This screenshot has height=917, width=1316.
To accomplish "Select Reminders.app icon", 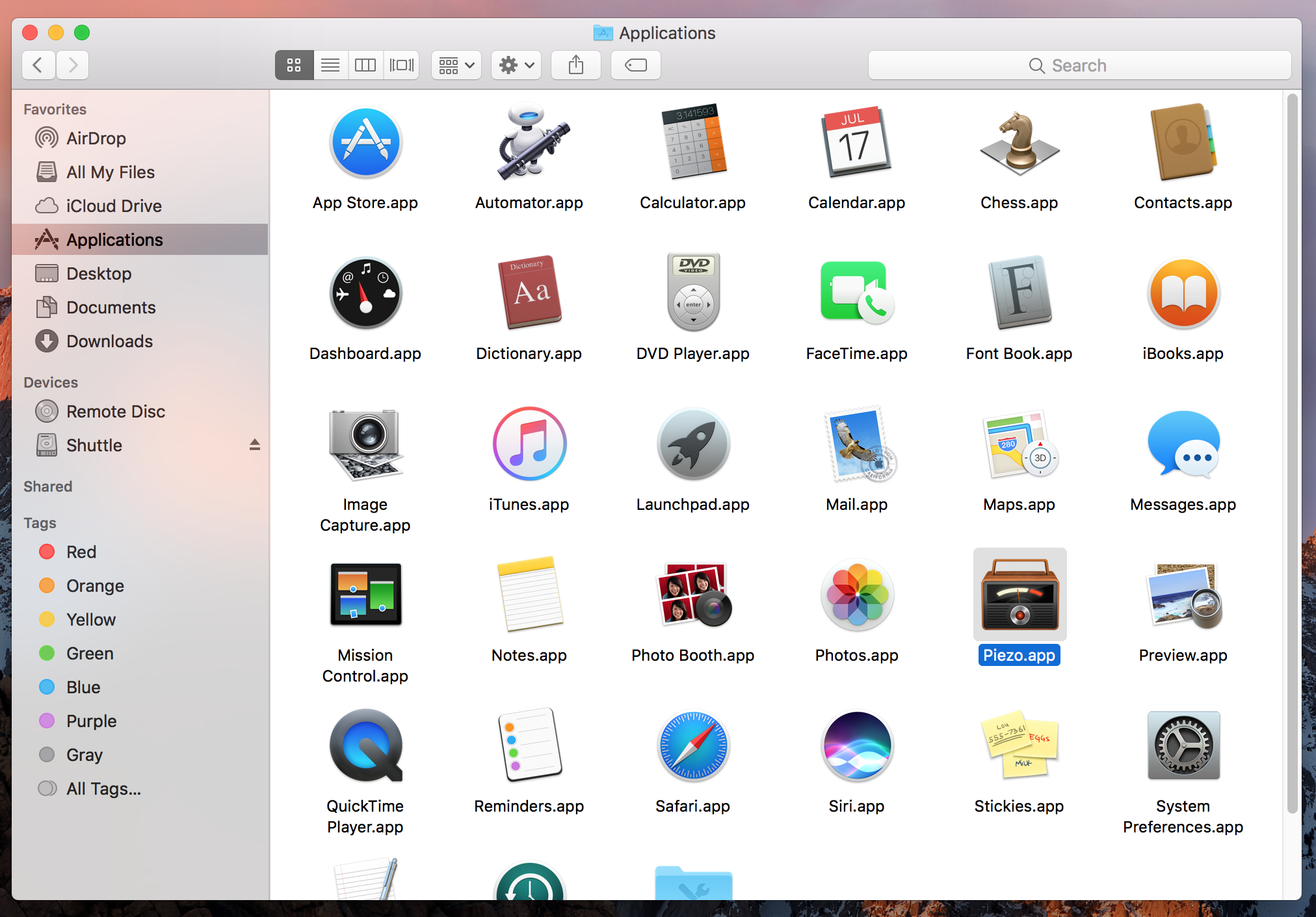I will 529,745.
